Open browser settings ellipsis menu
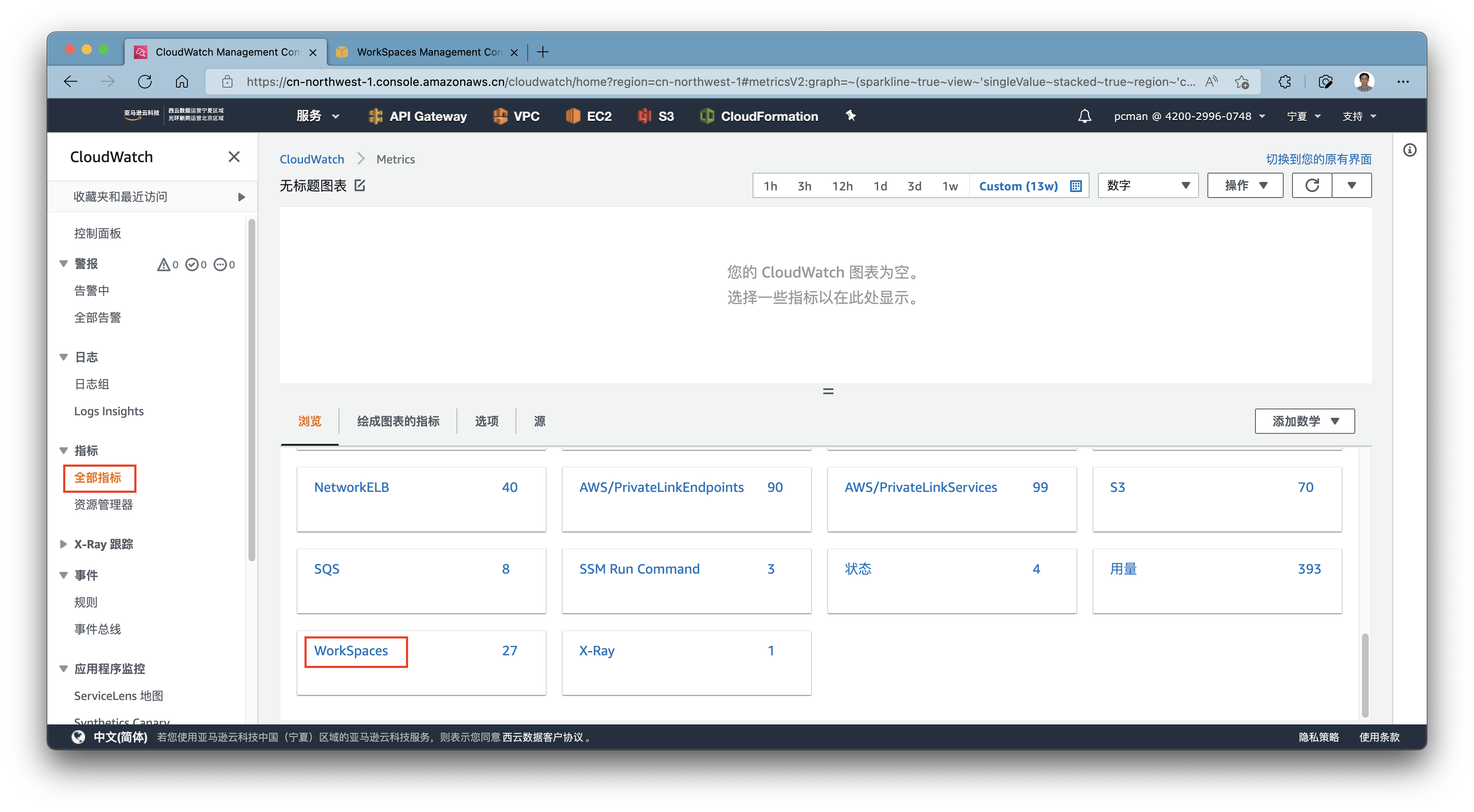This screenshot has height=812, width=1474. pos(1402,82)
